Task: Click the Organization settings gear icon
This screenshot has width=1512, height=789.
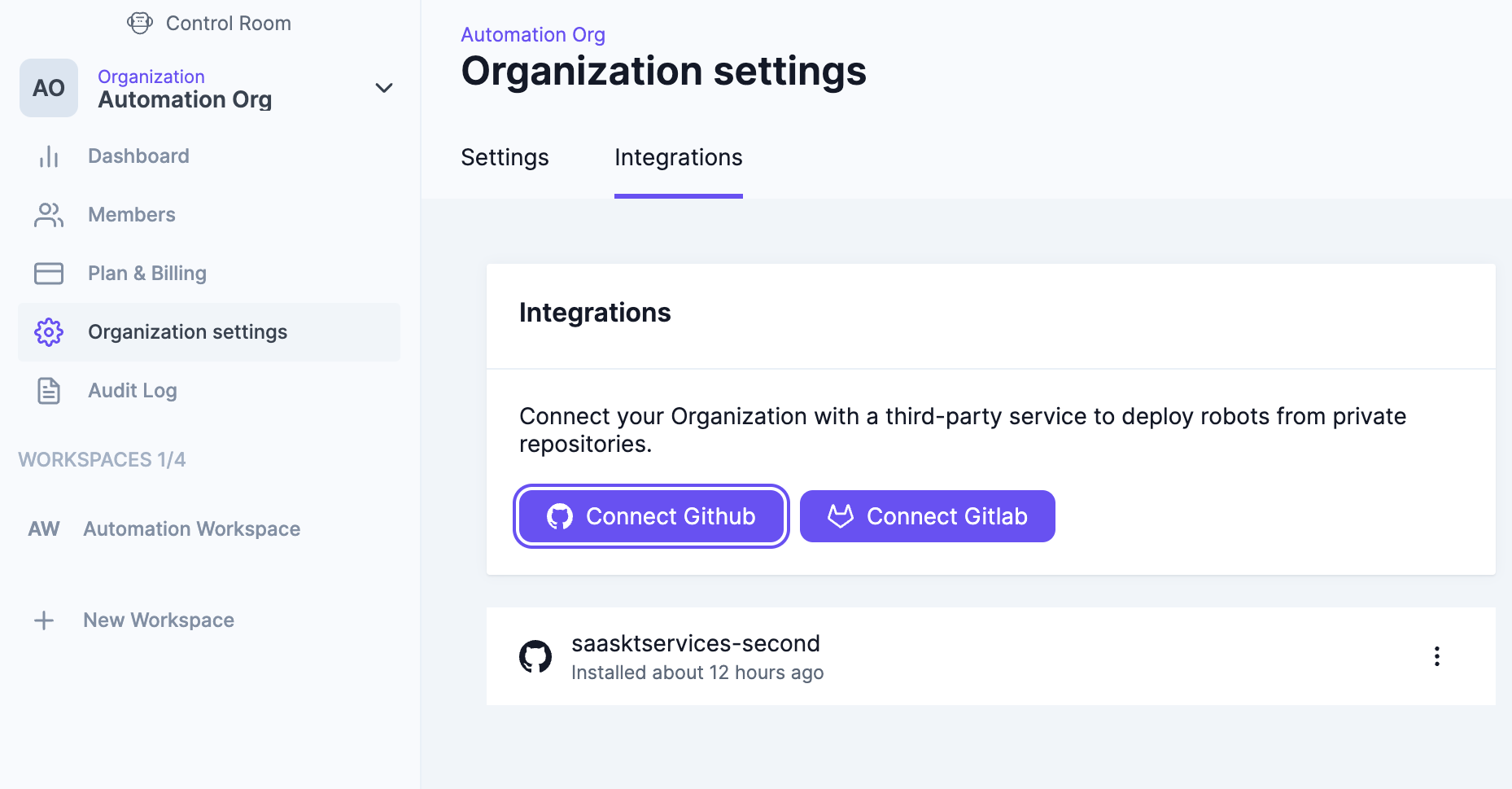Action: tap(49, 332)
